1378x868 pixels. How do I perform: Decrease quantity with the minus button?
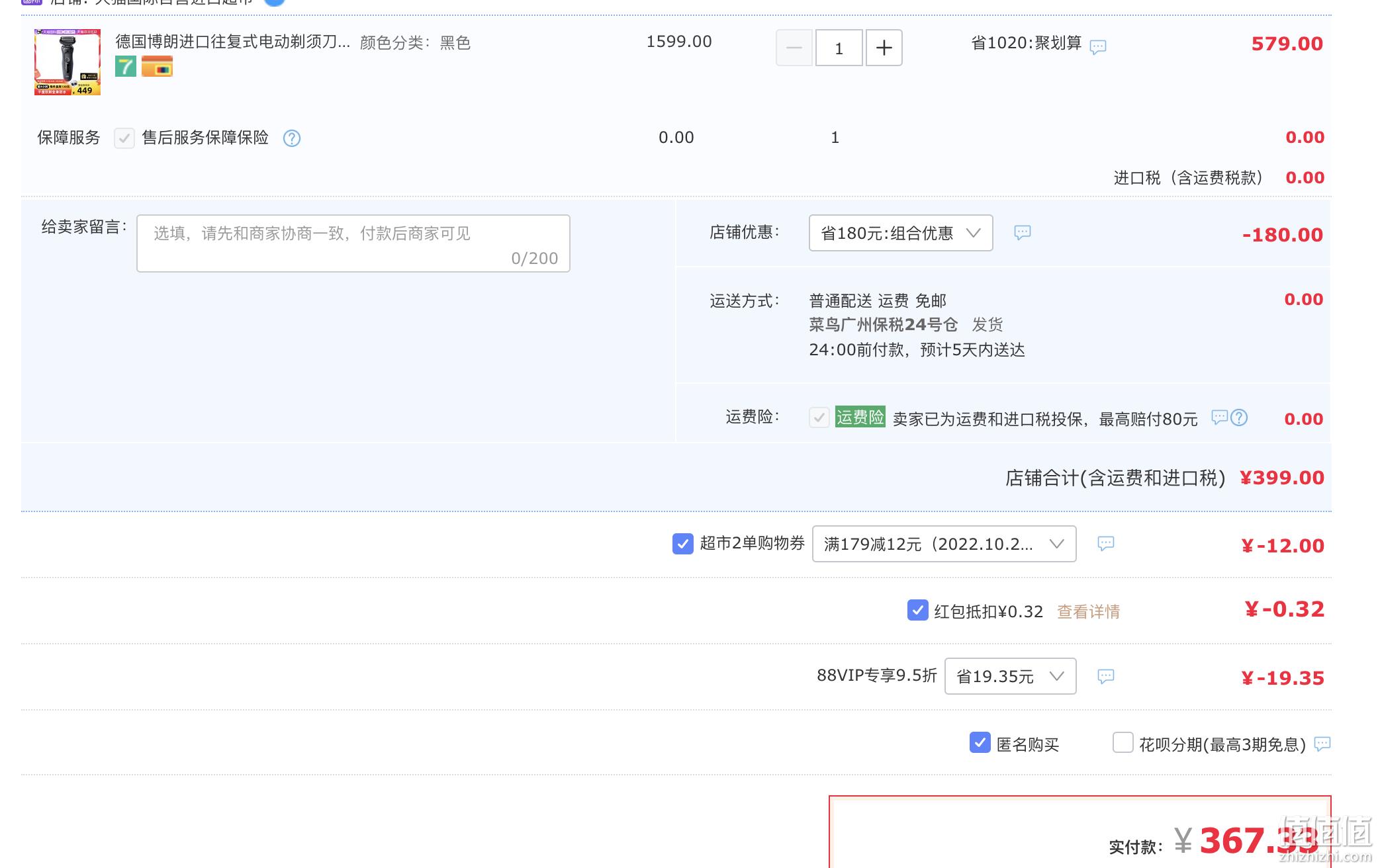[x=794, y=48]
